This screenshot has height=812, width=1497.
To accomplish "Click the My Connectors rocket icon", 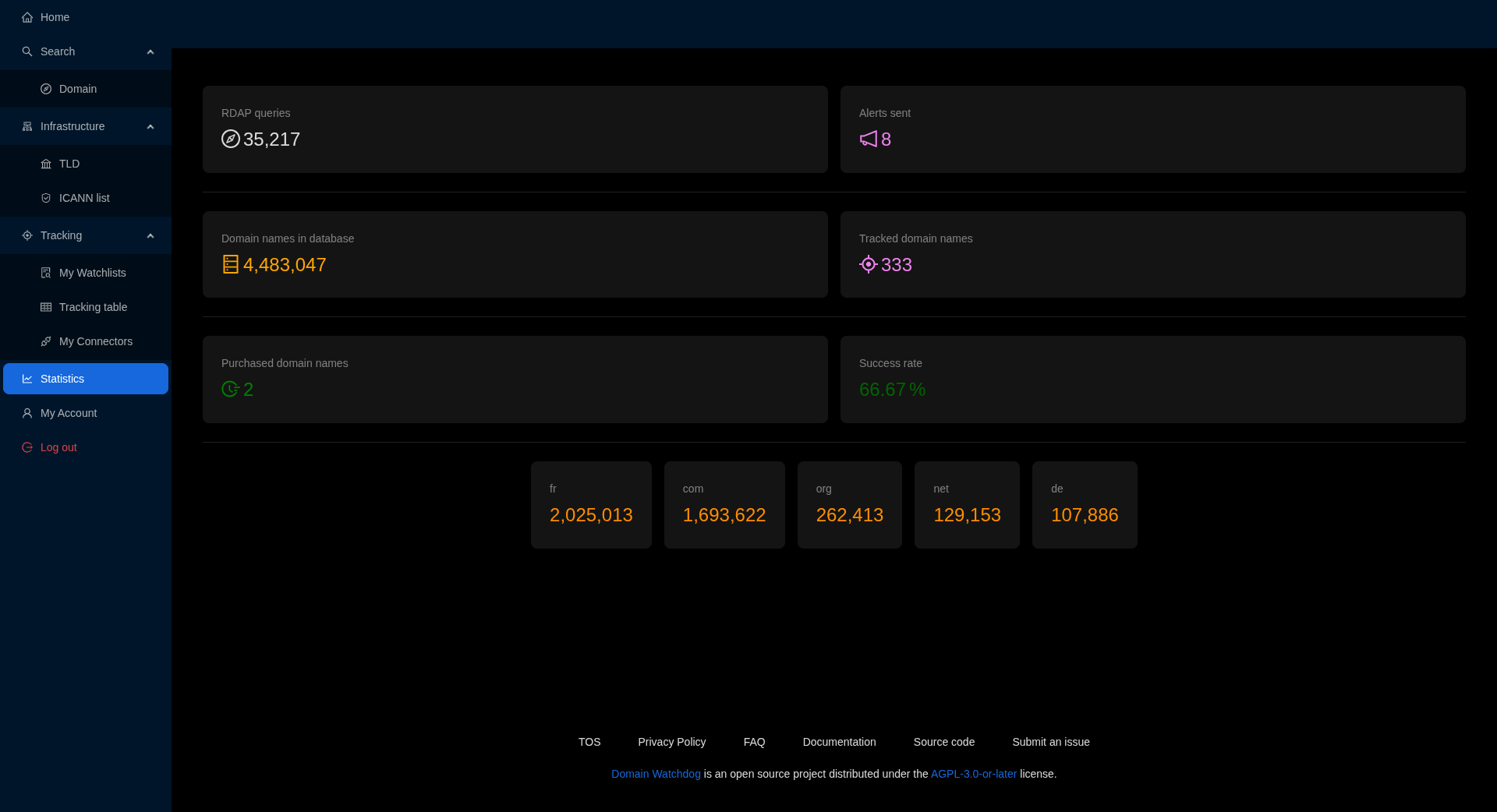I will (46, 341).
